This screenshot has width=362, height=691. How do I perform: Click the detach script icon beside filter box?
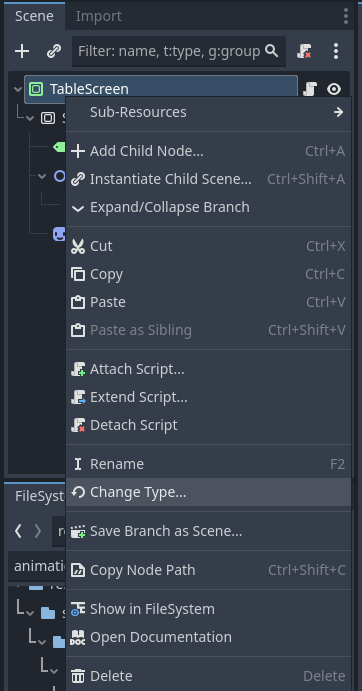[304, 52]
